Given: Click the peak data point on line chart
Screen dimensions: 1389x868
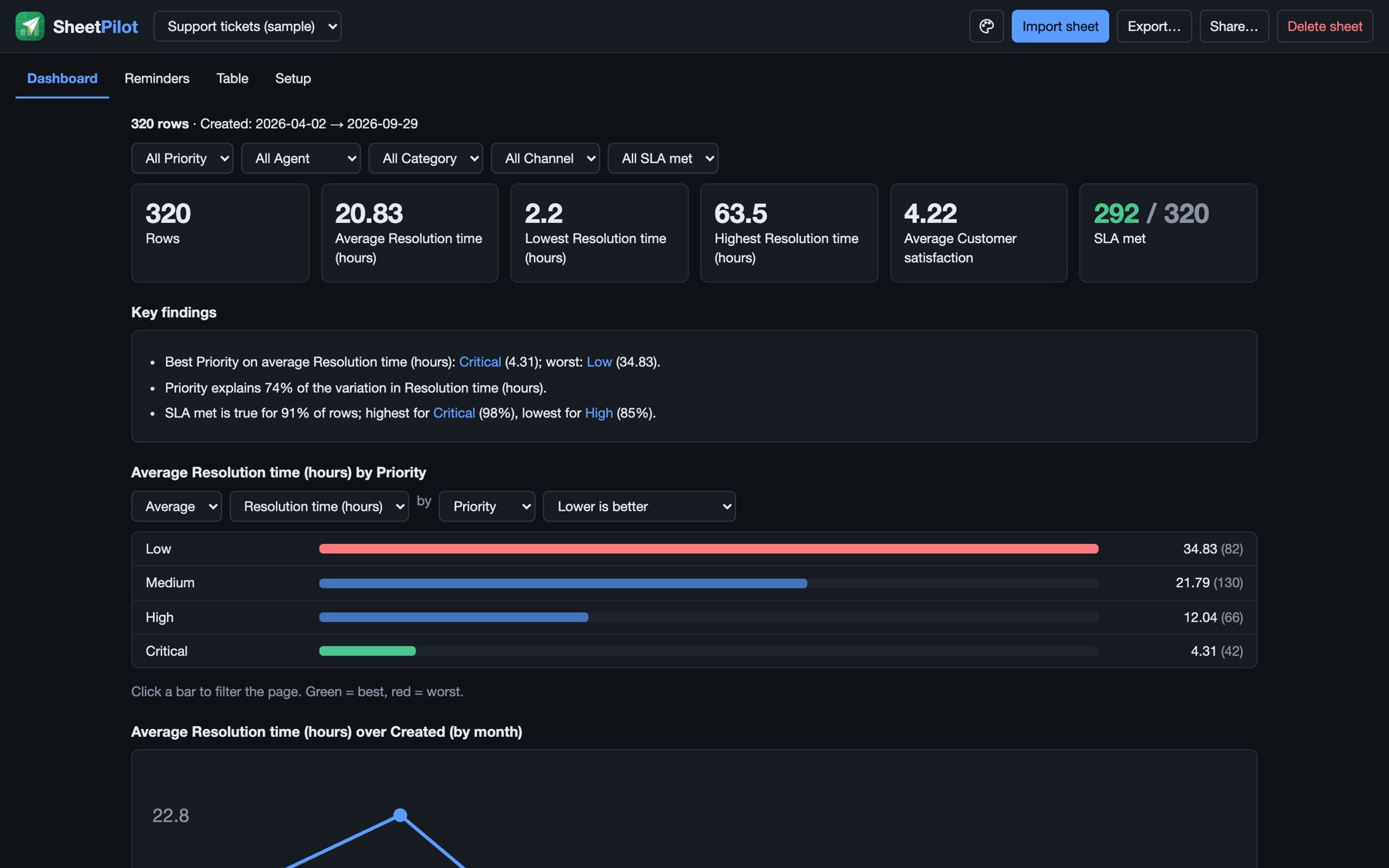Looking at the screenshot, I should 400,815.
